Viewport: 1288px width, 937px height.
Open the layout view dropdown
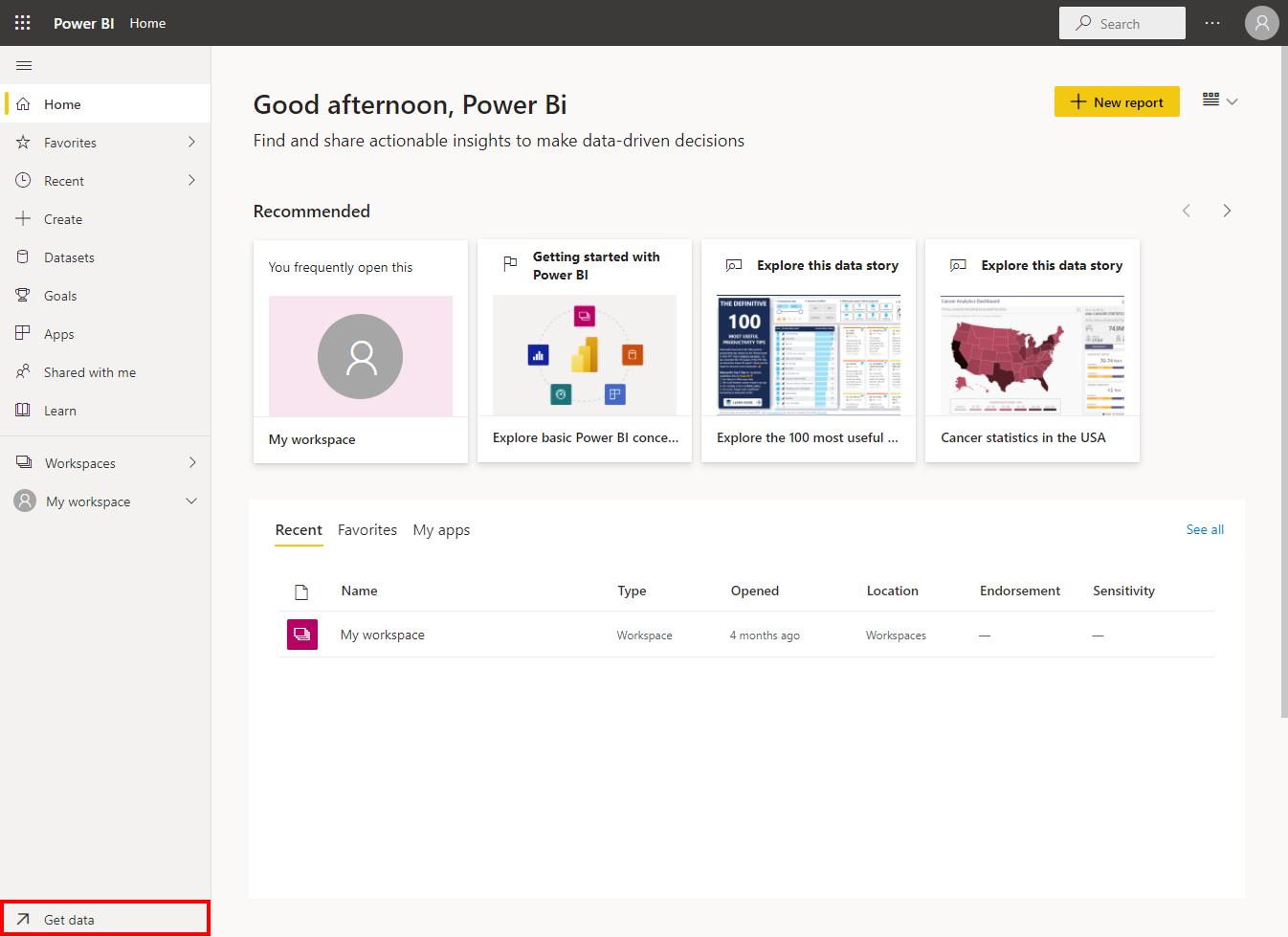coord(1220,101)
